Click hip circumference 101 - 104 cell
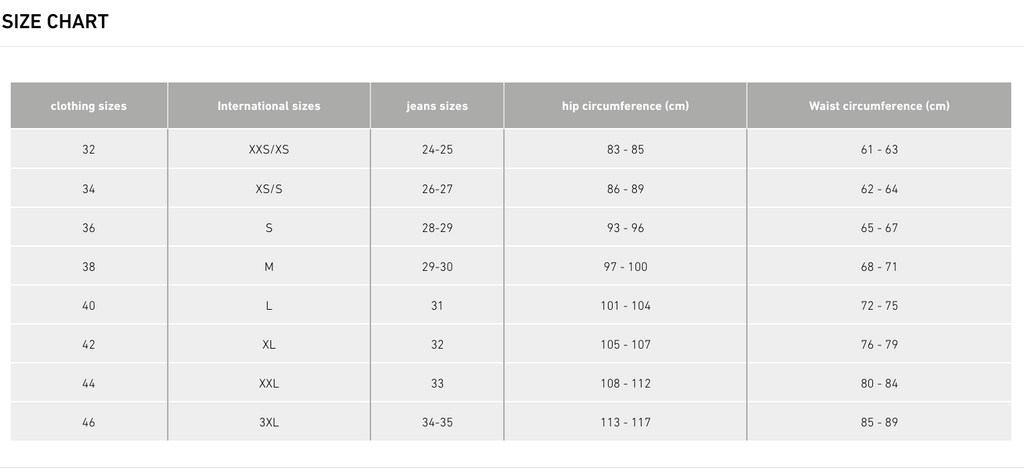Image resolution: width=1024 pixels, height=472 pixels. pos(625,306)
